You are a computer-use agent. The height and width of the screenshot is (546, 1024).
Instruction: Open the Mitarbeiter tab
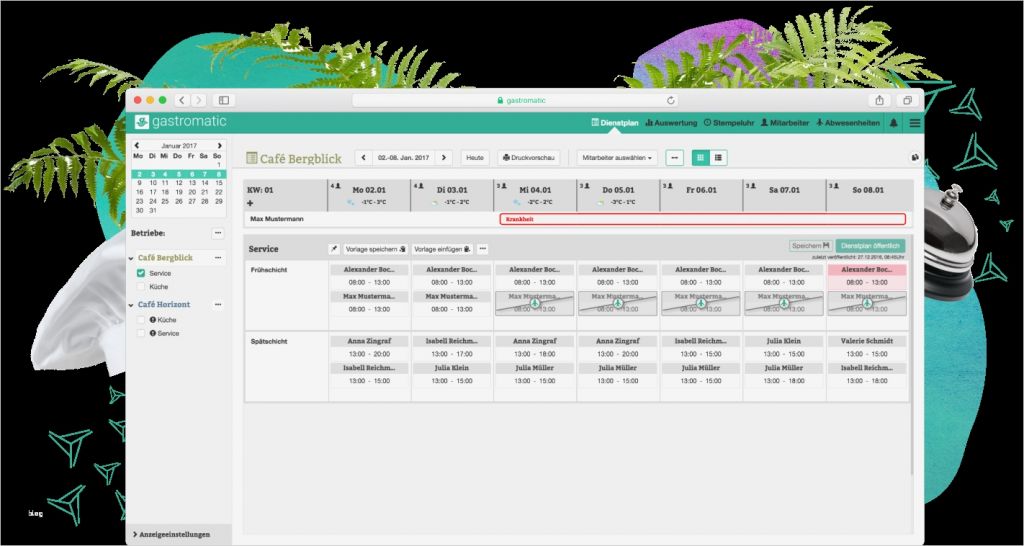coord(785,123)
